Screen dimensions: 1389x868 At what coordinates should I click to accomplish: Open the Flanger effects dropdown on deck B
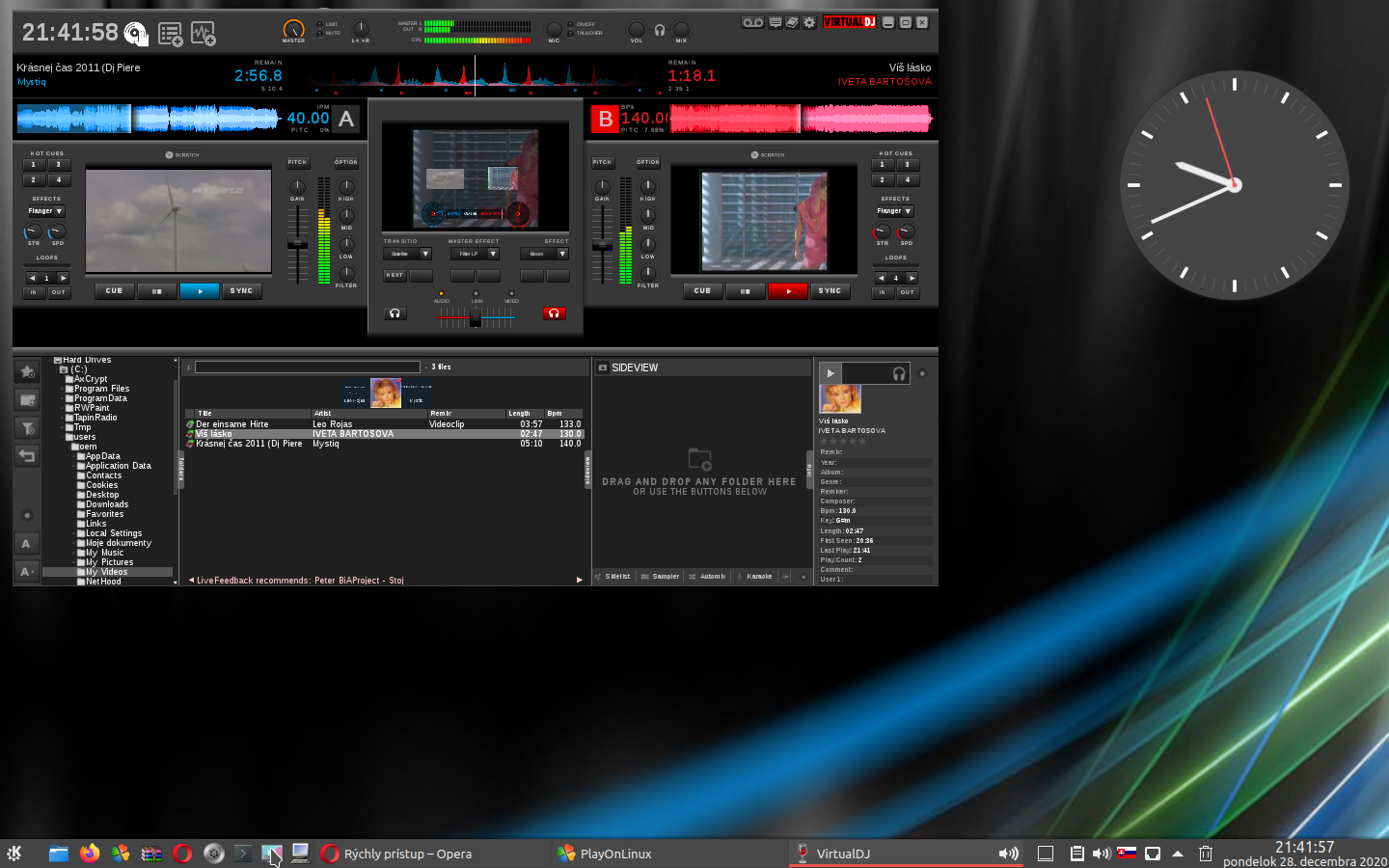point(894,211)
